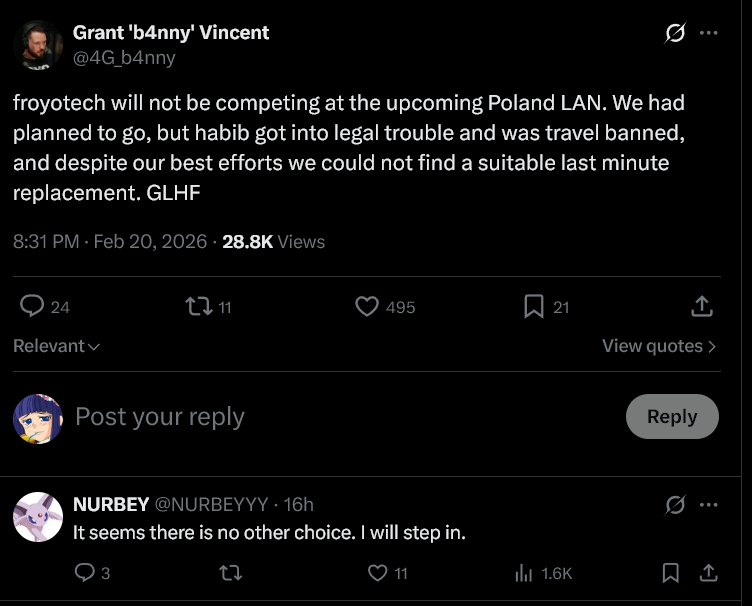This screenshot has width=752, height=606.
Task: Open Grant 'b4nny' Vincent's profile avatar
Action: pos(38,44)
